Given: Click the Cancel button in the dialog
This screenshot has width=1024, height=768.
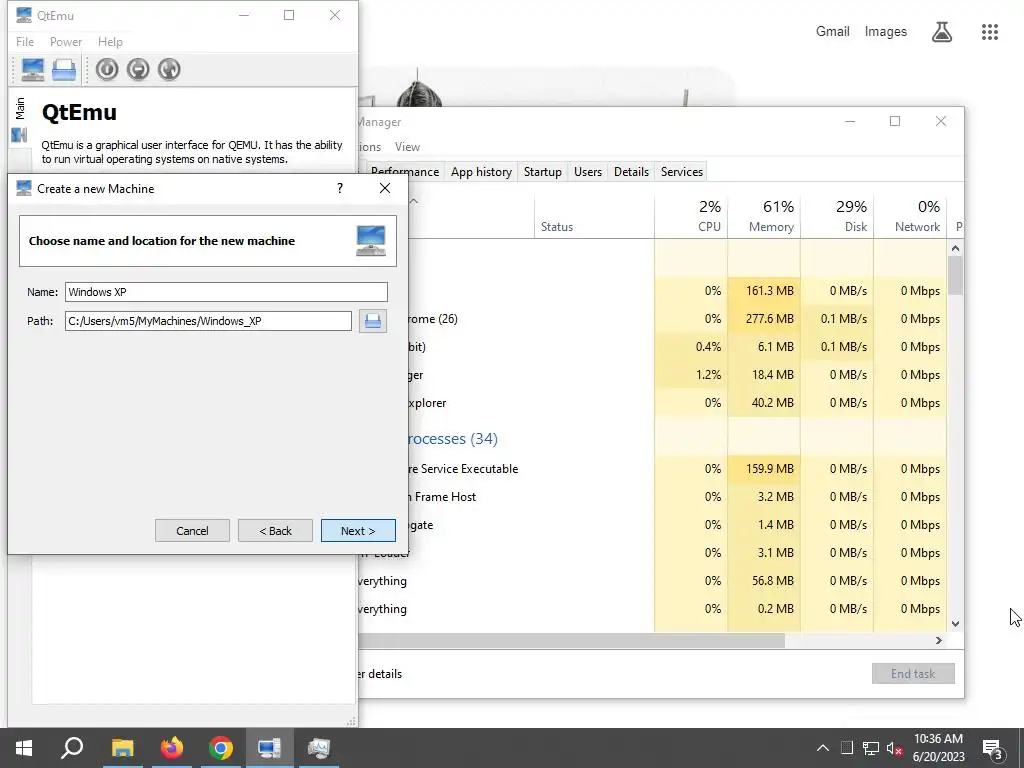Looking at the screenshot, I should [x=192, y=531].
